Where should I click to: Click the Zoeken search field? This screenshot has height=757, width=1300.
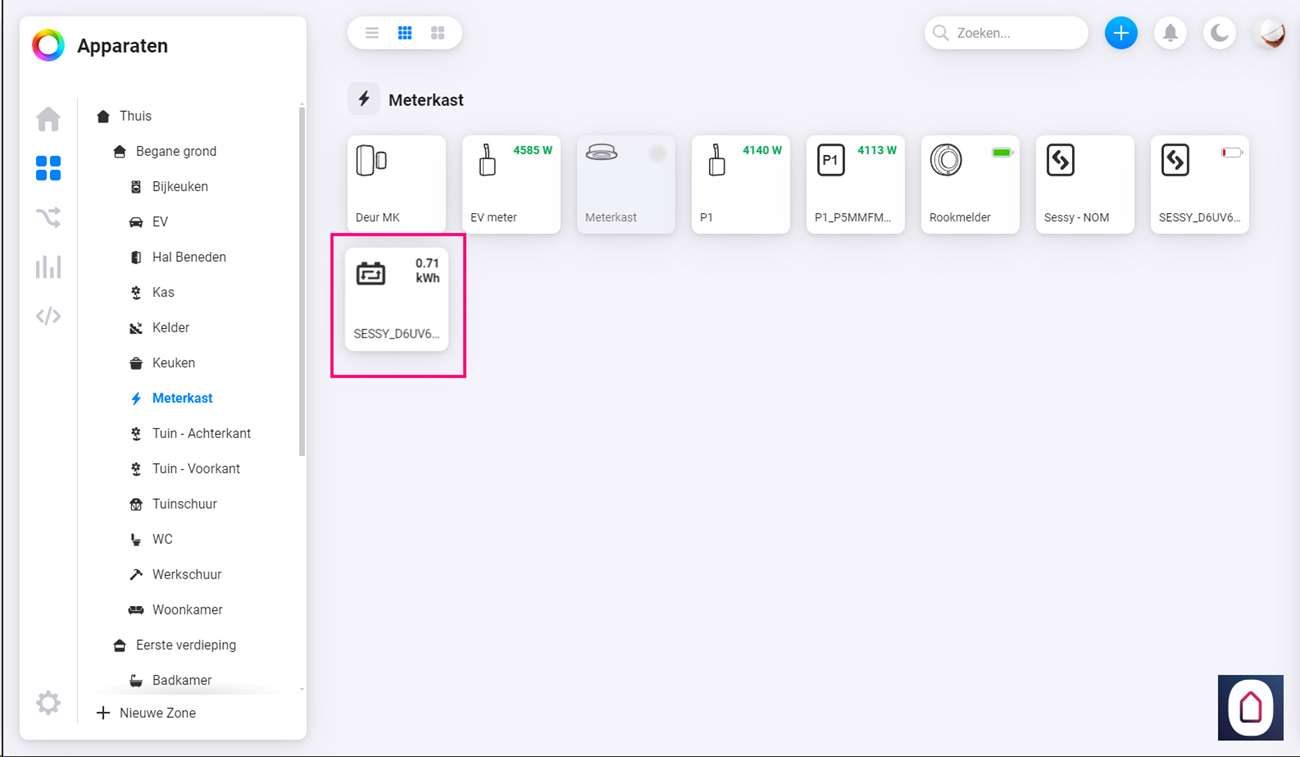pos(1006,33)
